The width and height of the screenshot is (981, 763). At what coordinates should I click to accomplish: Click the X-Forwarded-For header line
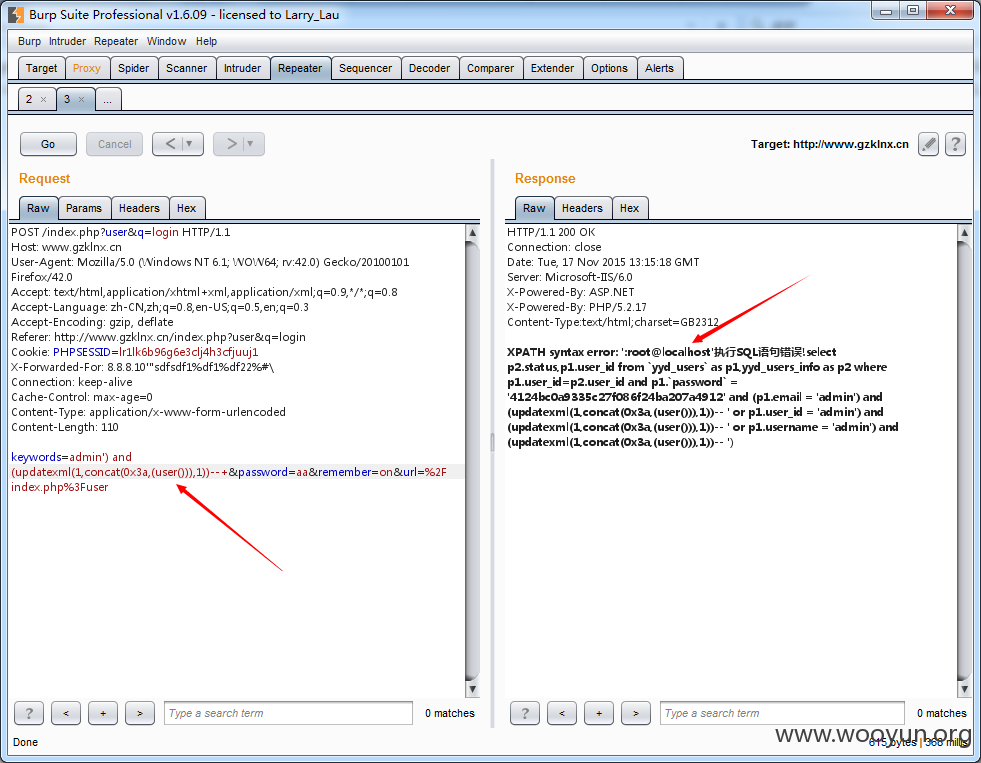[143, 367]
